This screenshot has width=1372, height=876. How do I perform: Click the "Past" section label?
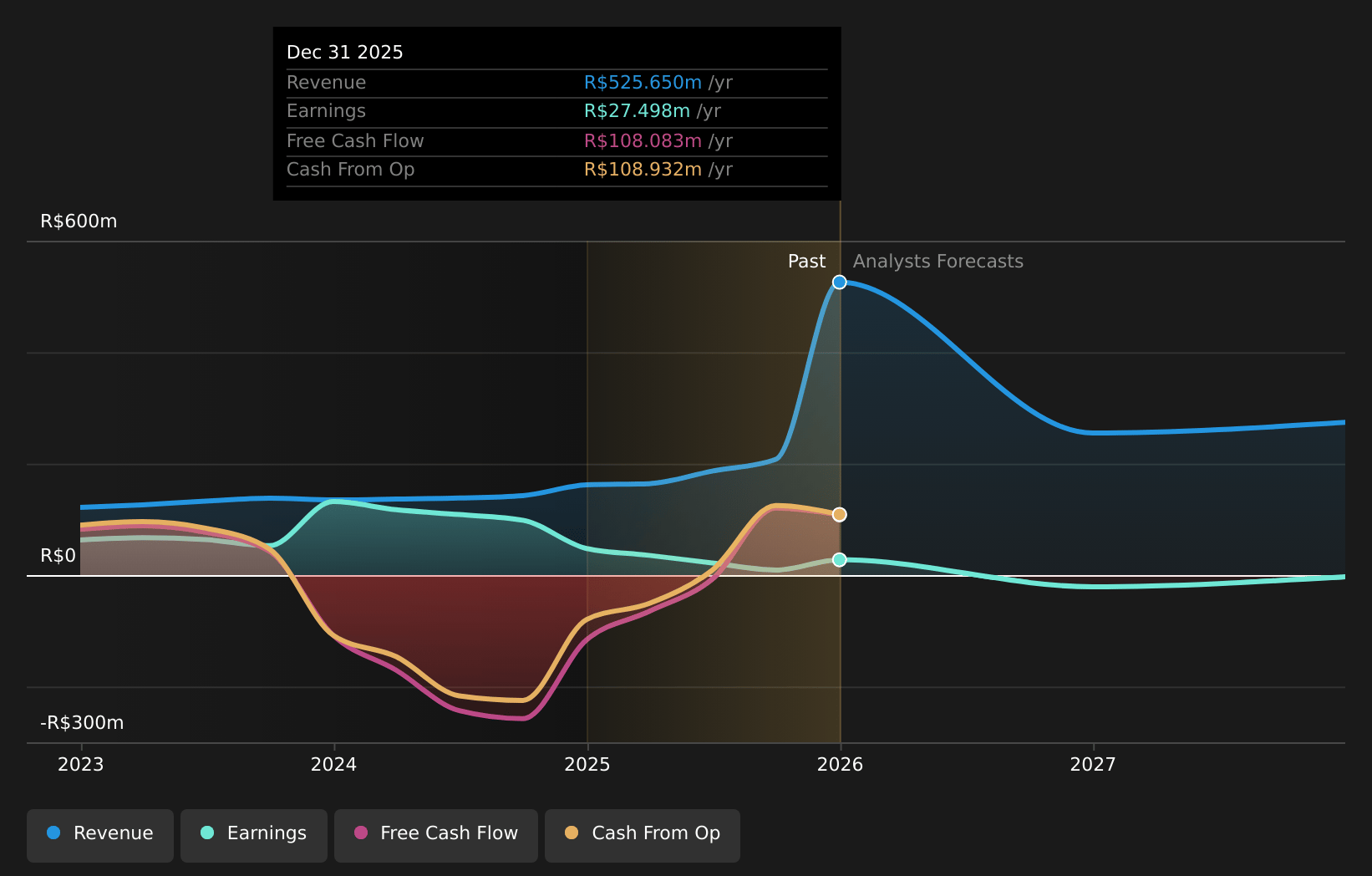[806, 262]
